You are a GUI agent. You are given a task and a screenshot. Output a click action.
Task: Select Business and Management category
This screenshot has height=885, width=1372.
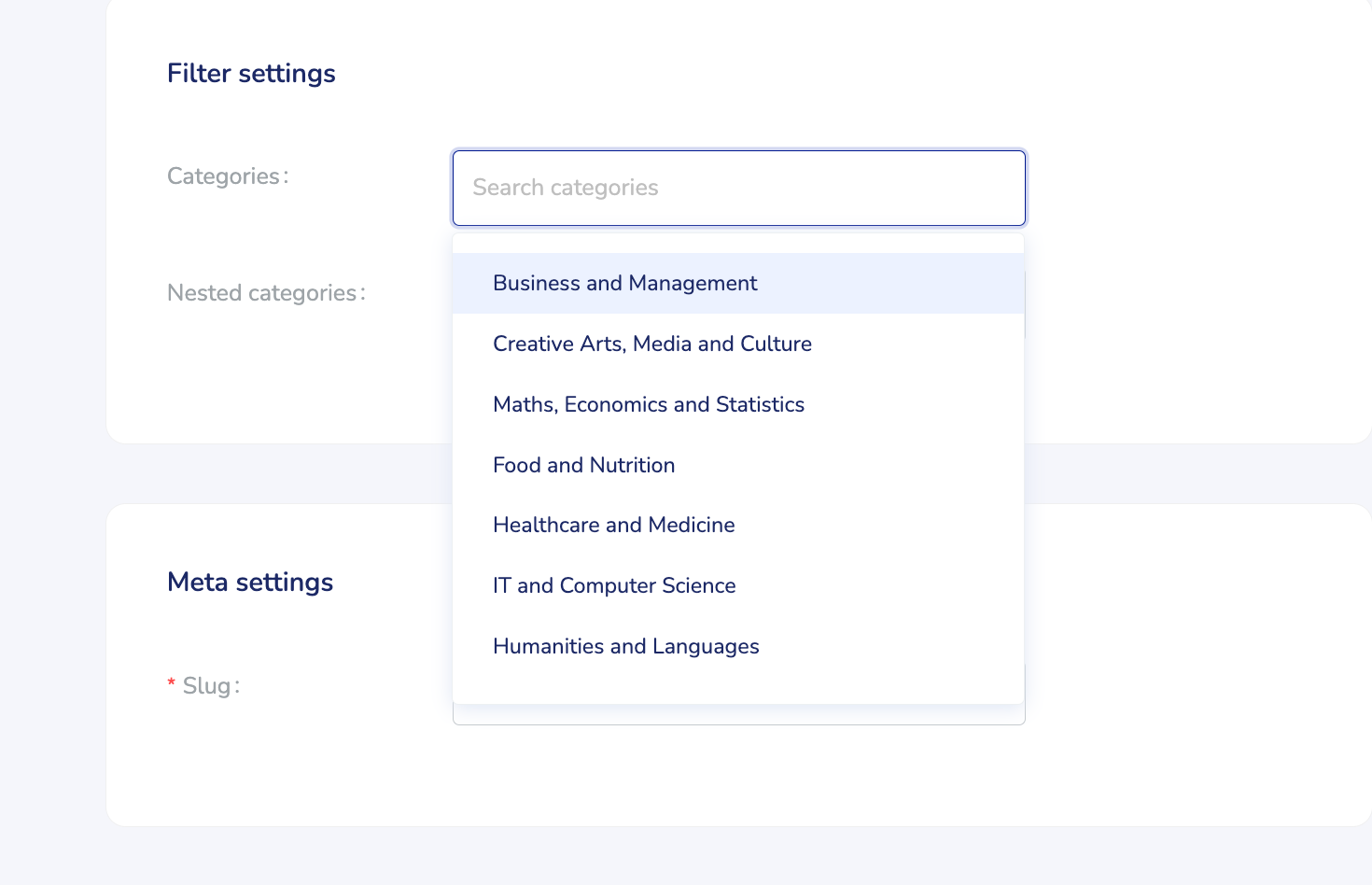point(625,284)
